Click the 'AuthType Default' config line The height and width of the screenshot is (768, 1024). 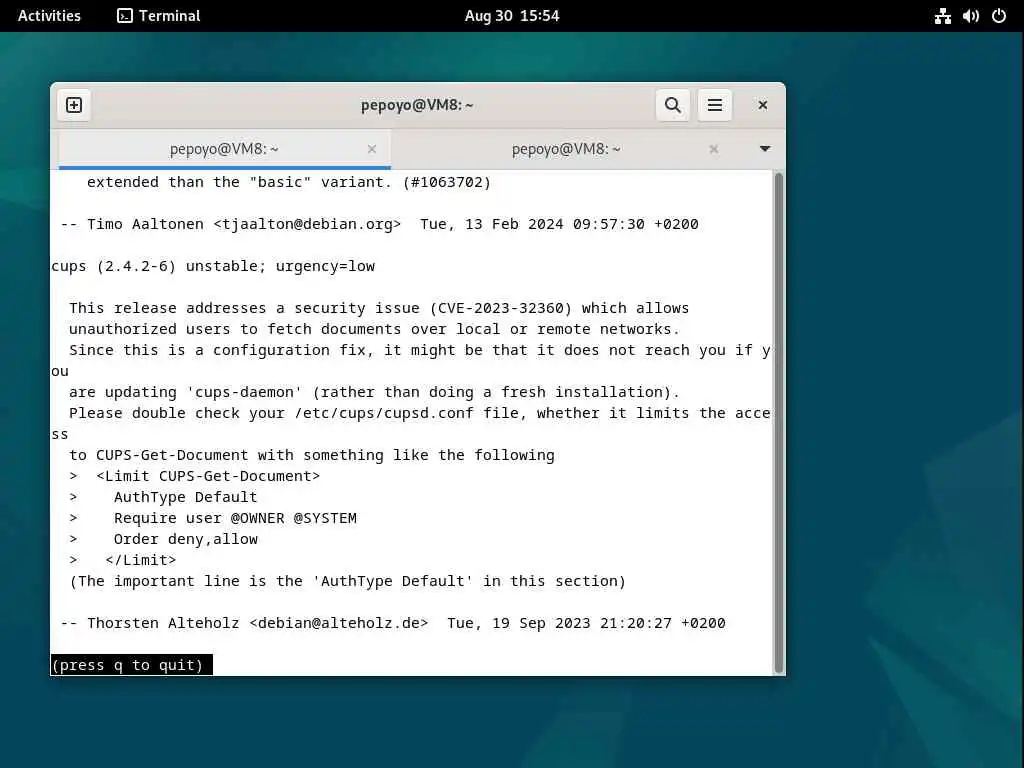click(185, 497)
